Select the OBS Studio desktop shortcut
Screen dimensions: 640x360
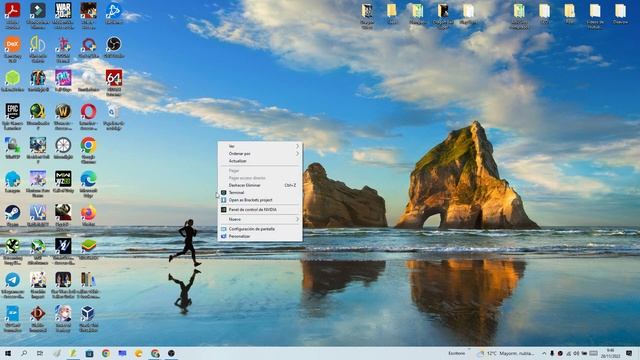[x=114, y=44]
